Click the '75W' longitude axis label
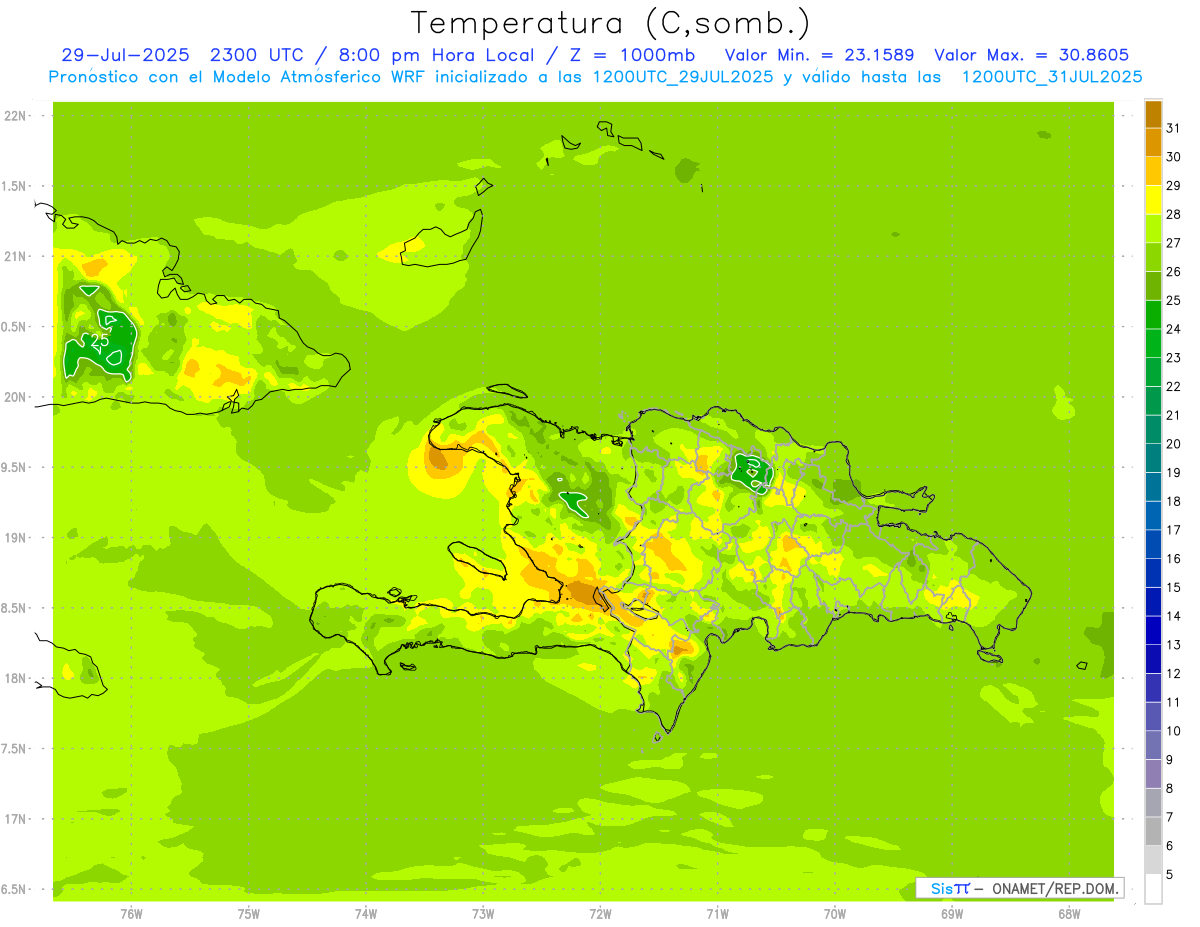Viewport: 1200px width, 927px height. (x=249, y=913)
